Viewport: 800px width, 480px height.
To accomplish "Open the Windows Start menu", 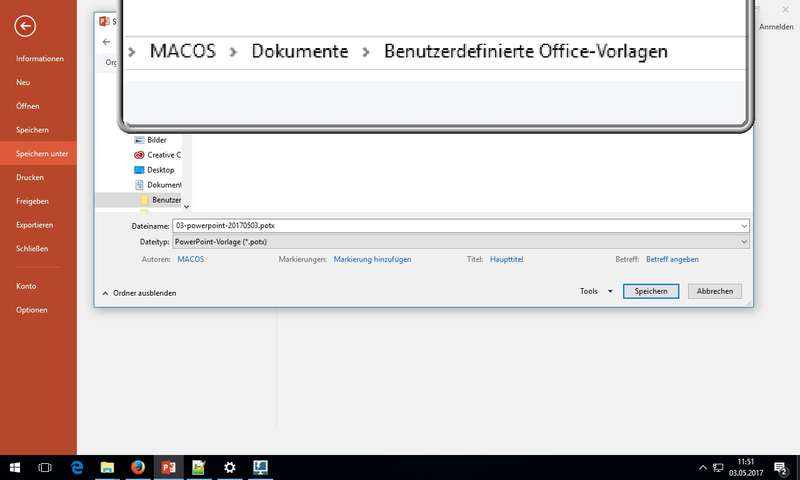I will pos(15,468).
